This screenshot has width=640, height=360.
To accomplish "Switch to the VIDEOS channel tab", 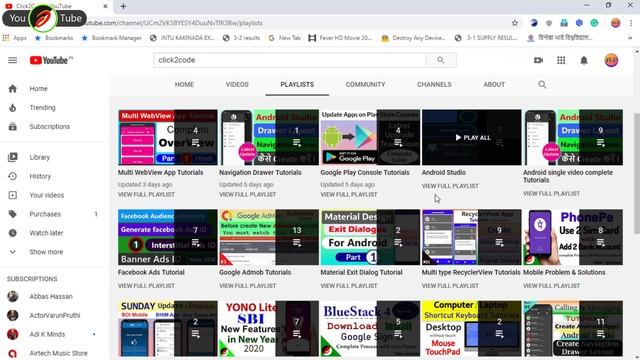I will point(237,84).
